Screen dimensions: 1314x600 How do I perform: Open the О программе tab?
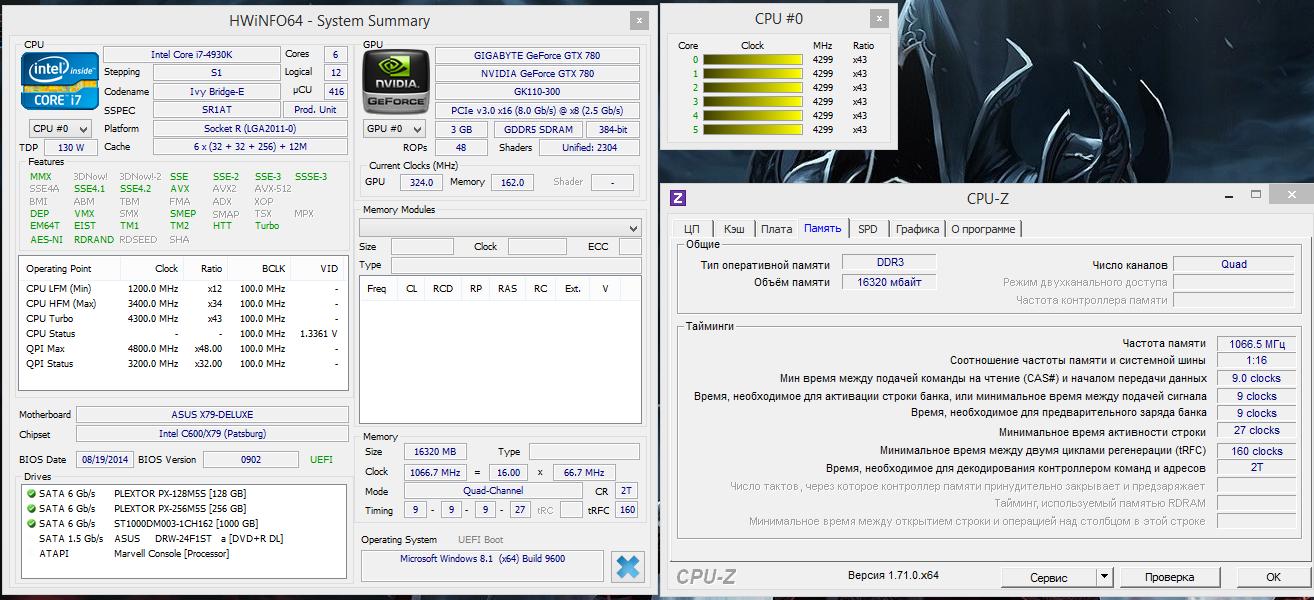[983, 229]
